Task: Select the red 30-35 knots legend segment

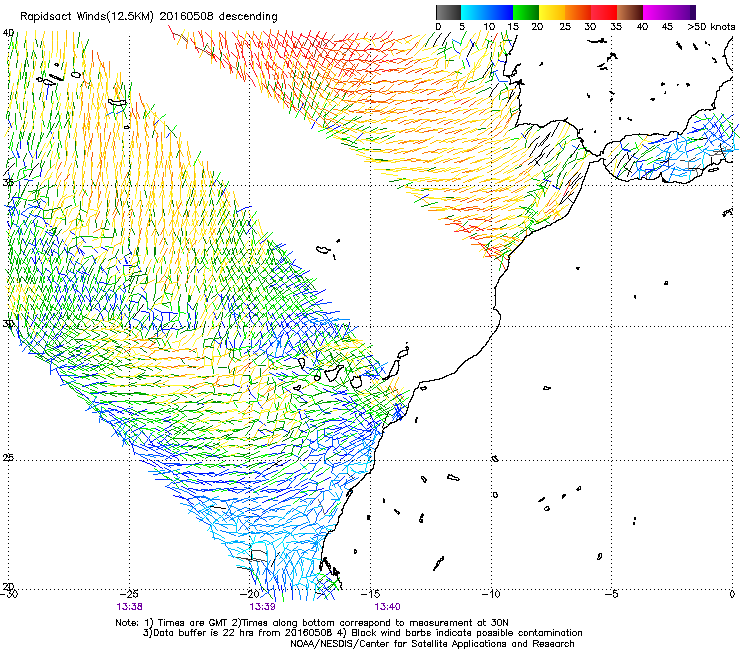Action: click(x=604, y=12)
